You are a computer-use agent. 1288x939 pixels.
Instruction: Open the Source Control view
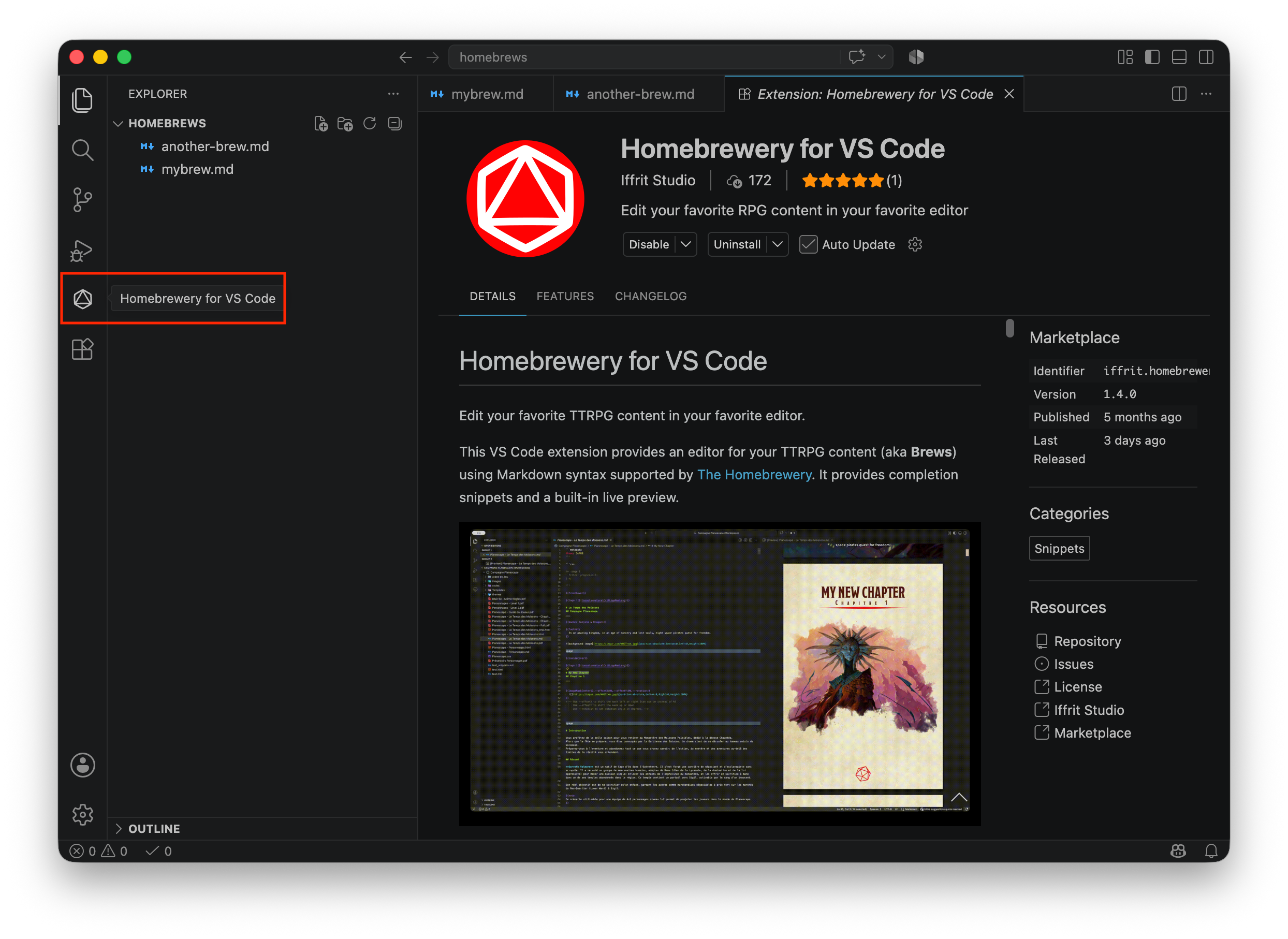pos(82,200)
